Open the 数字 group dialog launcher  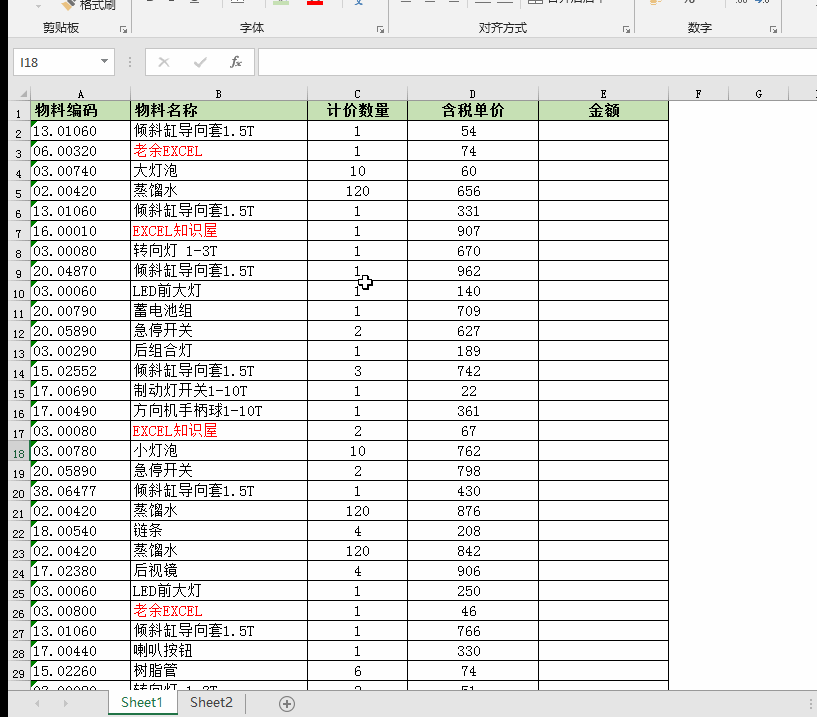pyautogui.click(x=773, y=30)
